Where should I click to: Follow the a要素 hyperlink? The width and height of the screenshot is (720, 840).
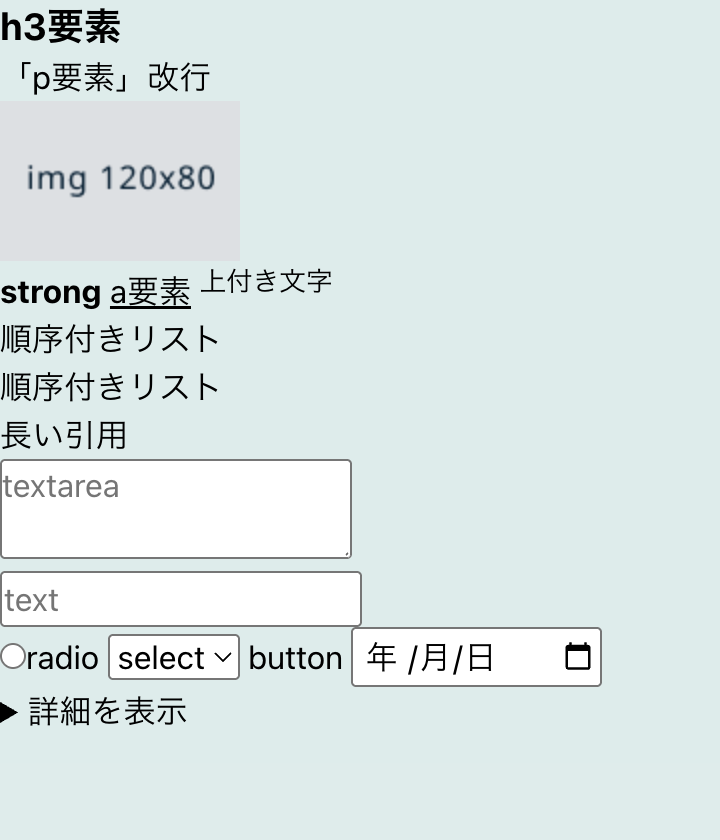[150, 292]
